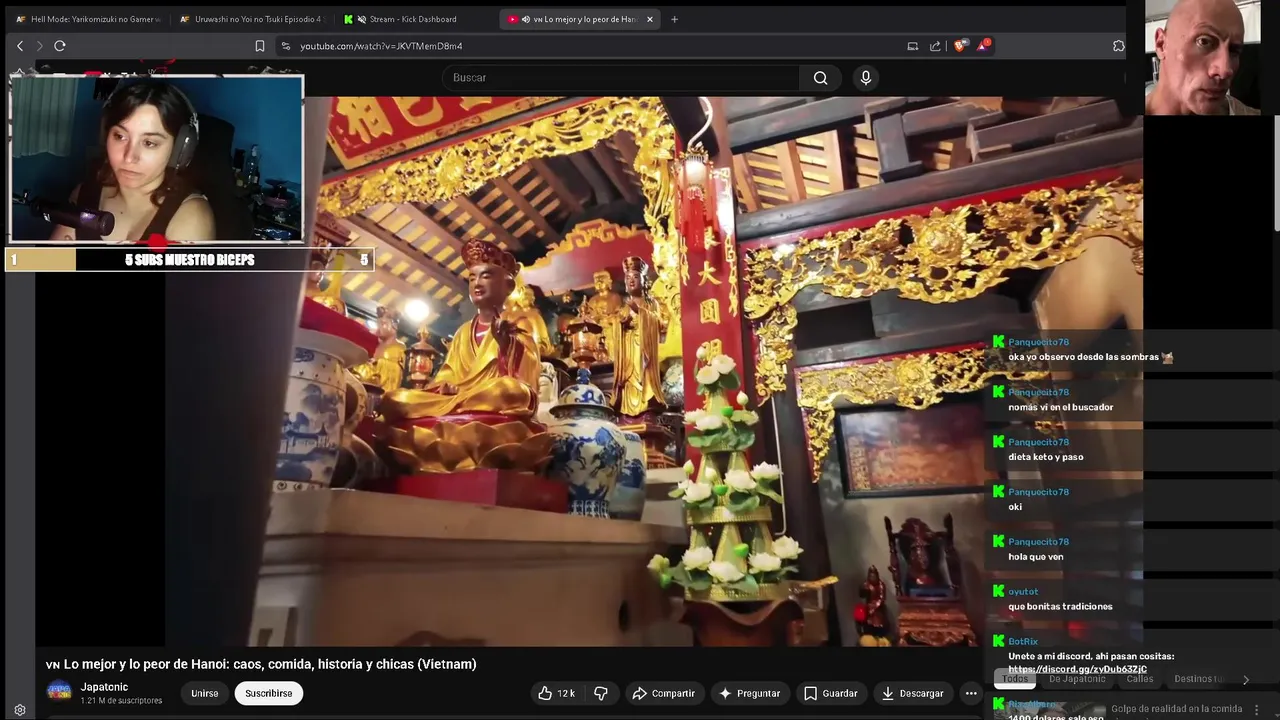
Task: Click chat message 'dieta keto y paso'
Action: pyautogui.click(x=1046, y=457)
